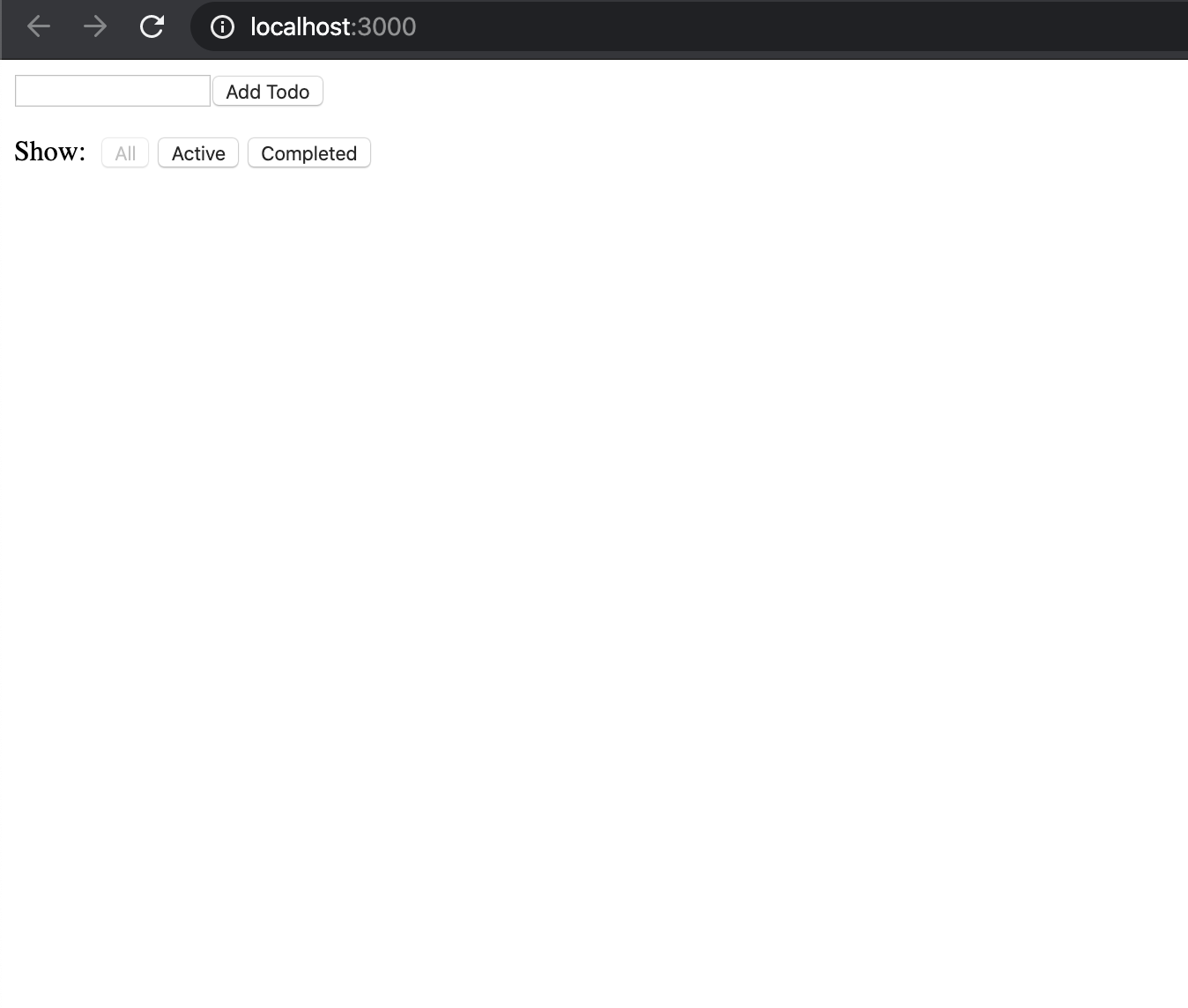Screen dimensions: 1188x1008
Task: Click the Add Todo button
Action: pyautogui.click(x=268, y=92)
